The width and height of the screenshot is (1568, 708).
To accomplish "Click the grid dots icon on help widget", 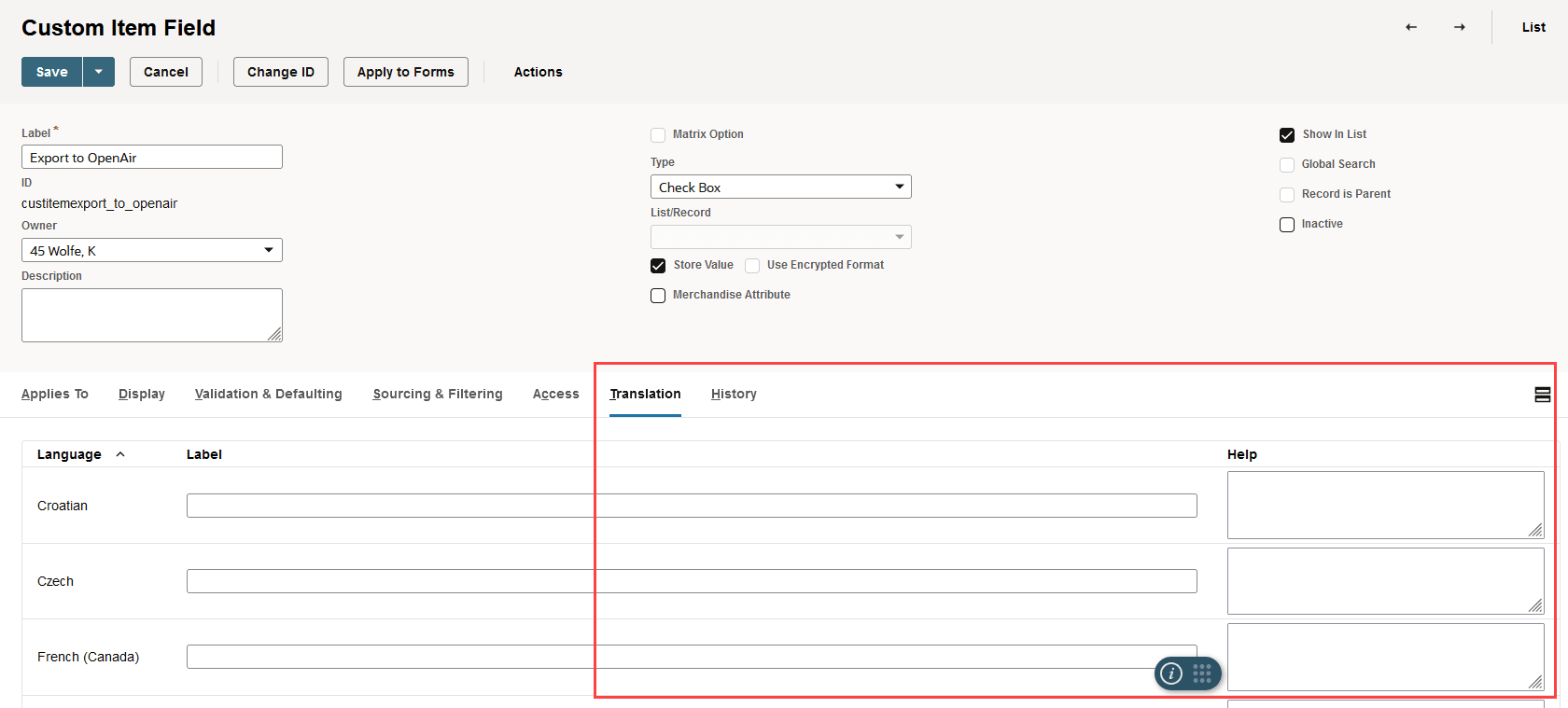I will point(1202,673).
